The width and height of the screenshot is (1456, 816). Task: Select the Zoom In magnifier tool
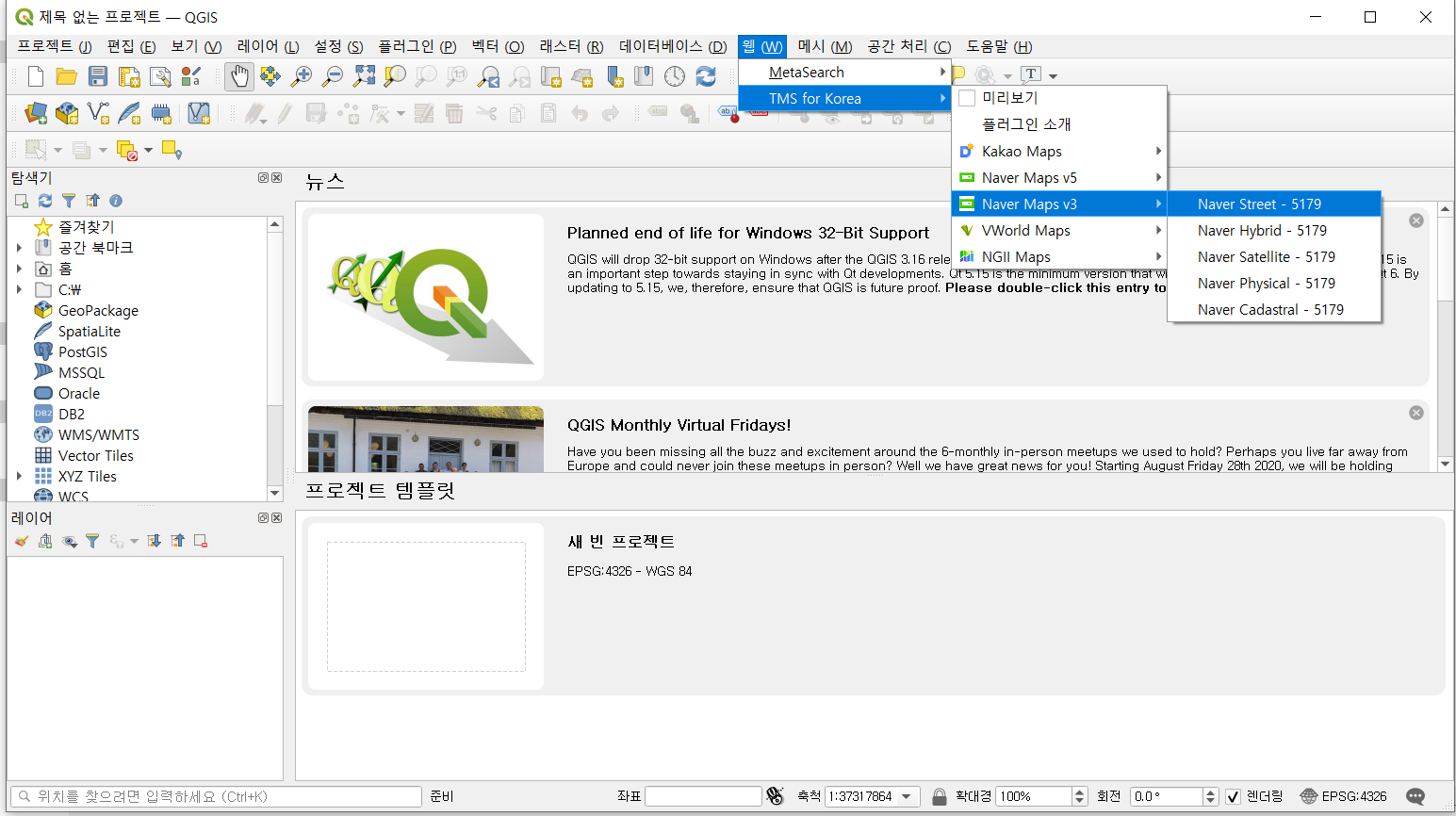302,76
